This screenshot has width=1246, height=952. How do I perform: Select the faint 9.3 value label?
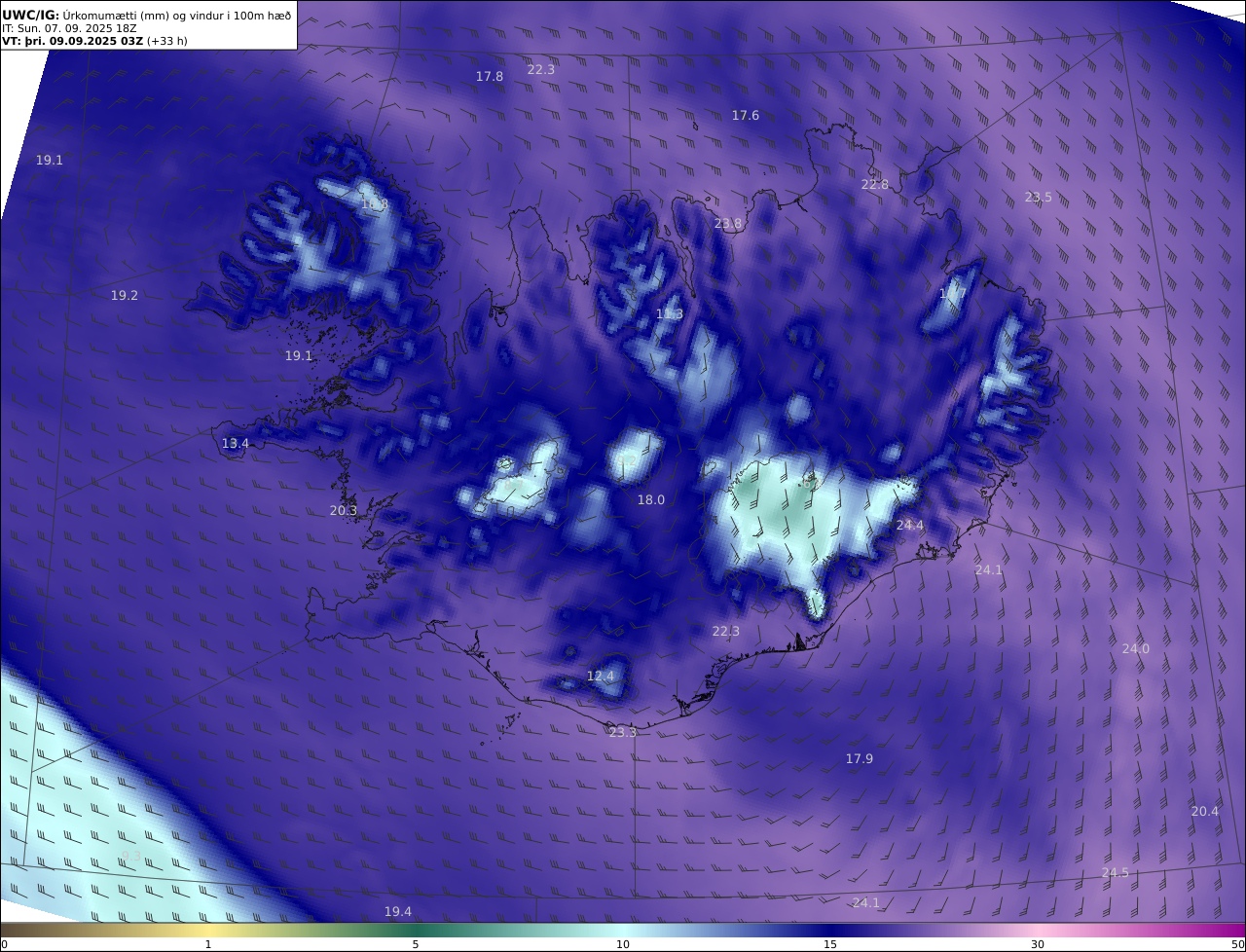(131, 856)
